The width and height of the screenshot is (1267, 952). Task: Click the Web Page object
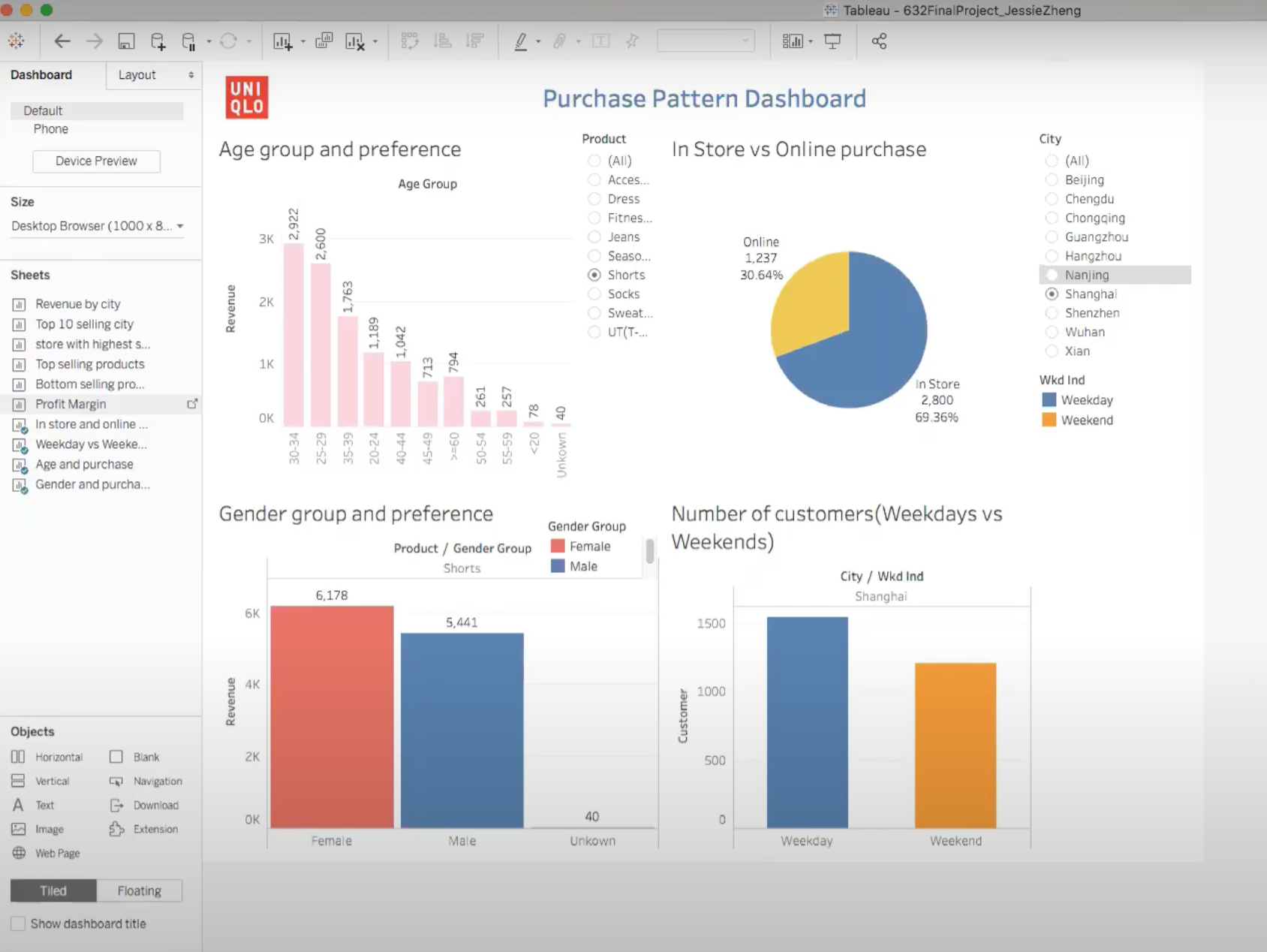46,853
